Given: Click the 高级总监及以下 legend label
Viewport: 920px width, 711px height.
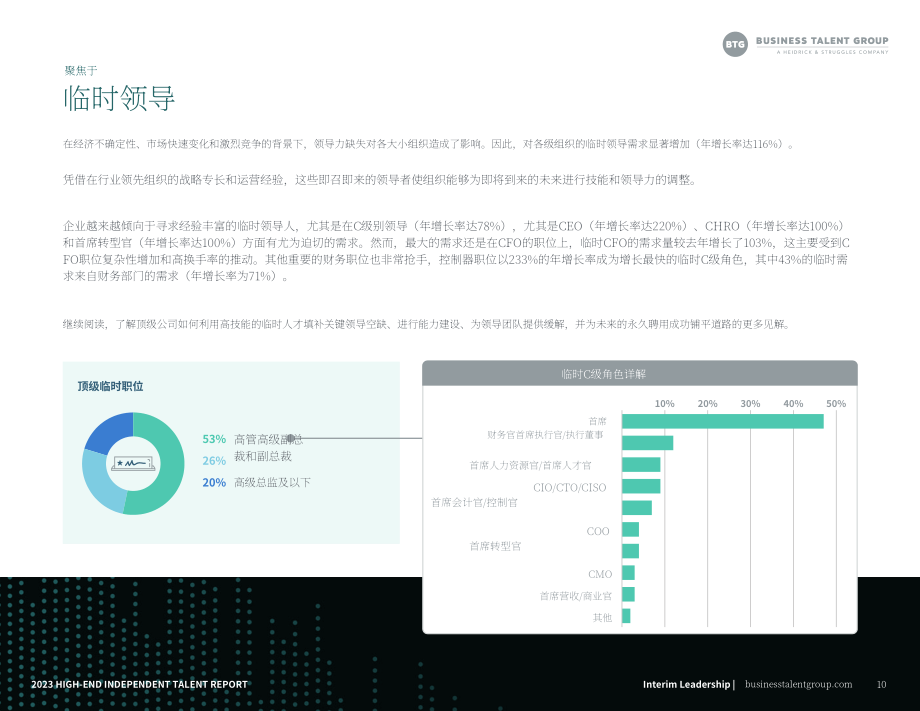Looking at the screenshot, I should [272, 483].
